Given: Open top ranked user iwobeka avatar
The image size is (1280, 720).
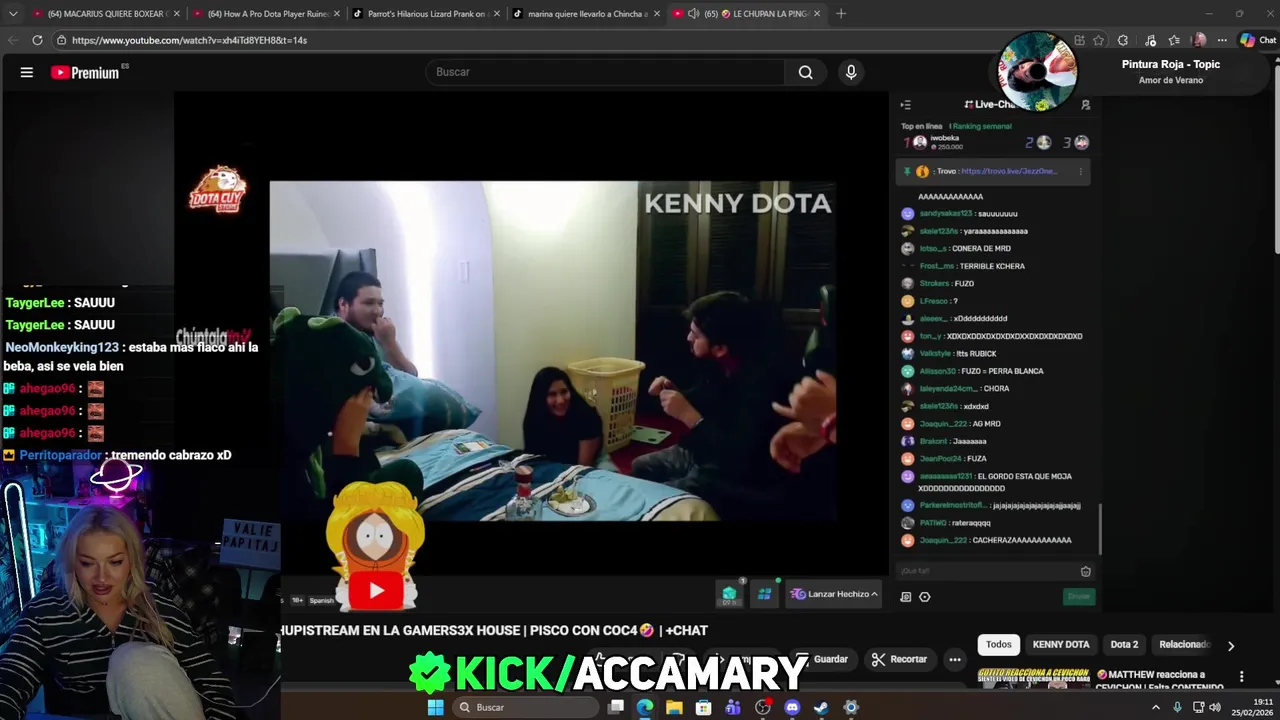Looking at the screenshot, I should pos(920,142).
